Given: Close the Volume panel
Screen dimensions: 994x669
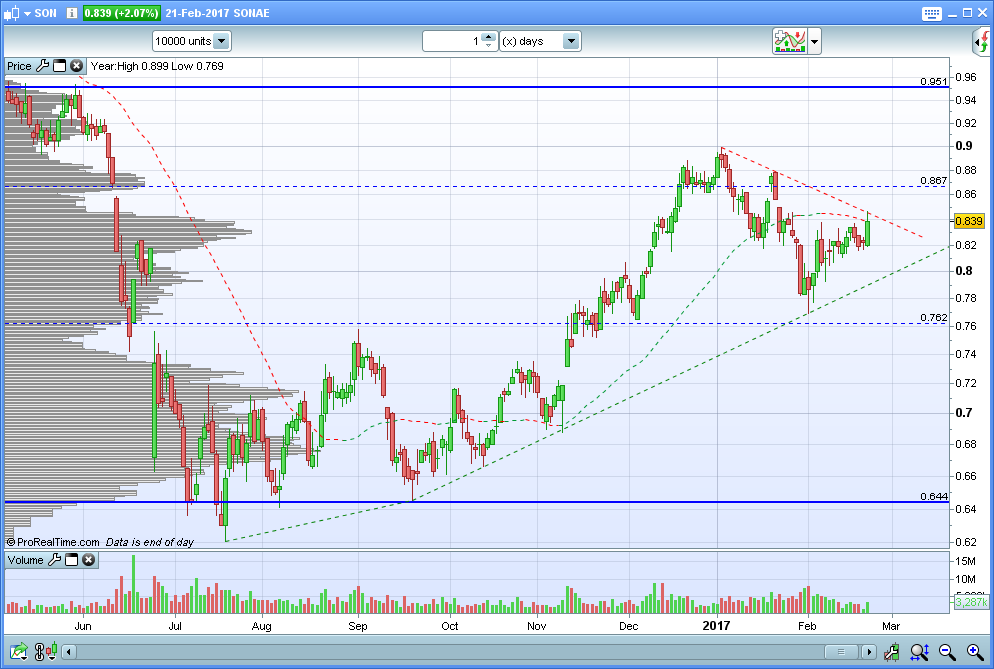Looking at the screenshot, I should (89, 559).
